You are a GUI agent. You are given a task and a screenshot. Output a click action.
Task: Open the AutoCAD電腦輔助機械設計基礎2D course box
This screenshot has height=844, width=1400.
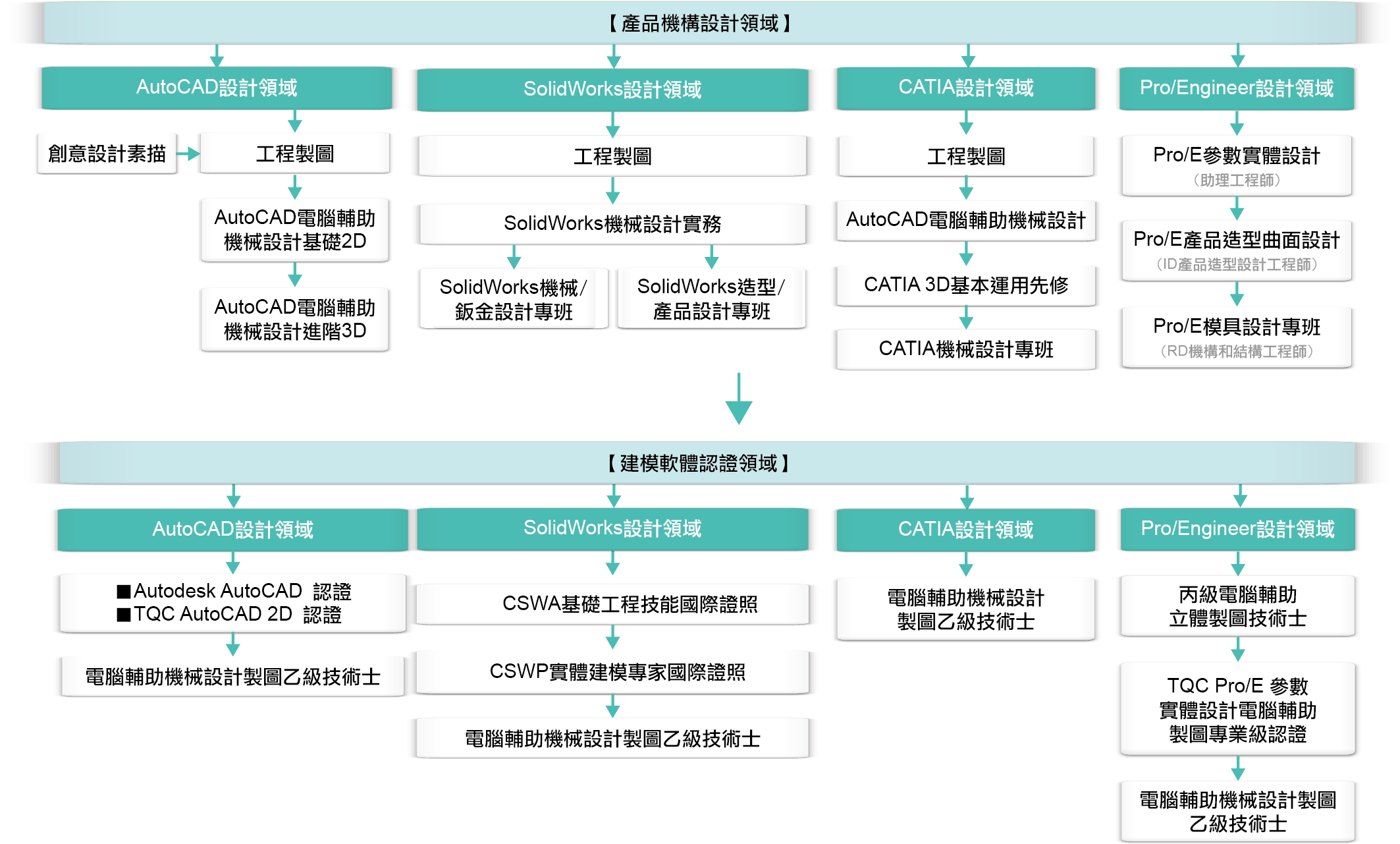(294, 229)
